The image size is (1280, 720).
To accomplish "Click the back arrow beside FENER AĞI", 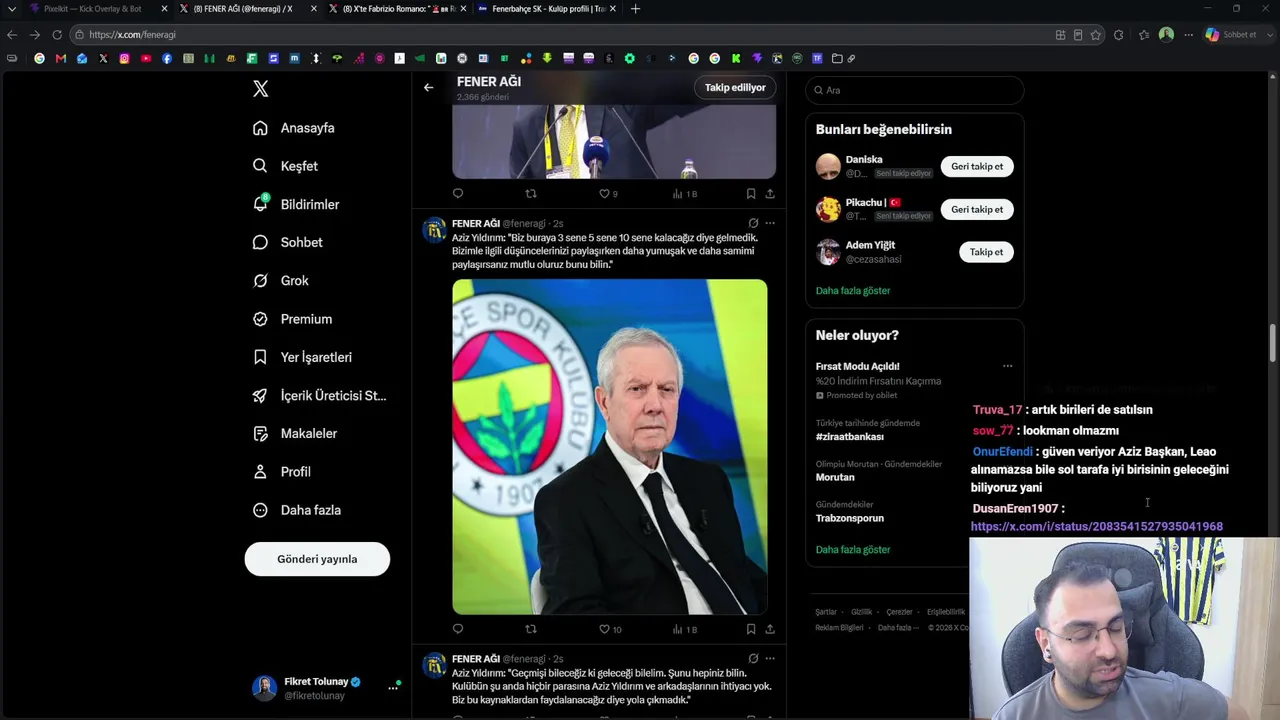I will [428, 87].
